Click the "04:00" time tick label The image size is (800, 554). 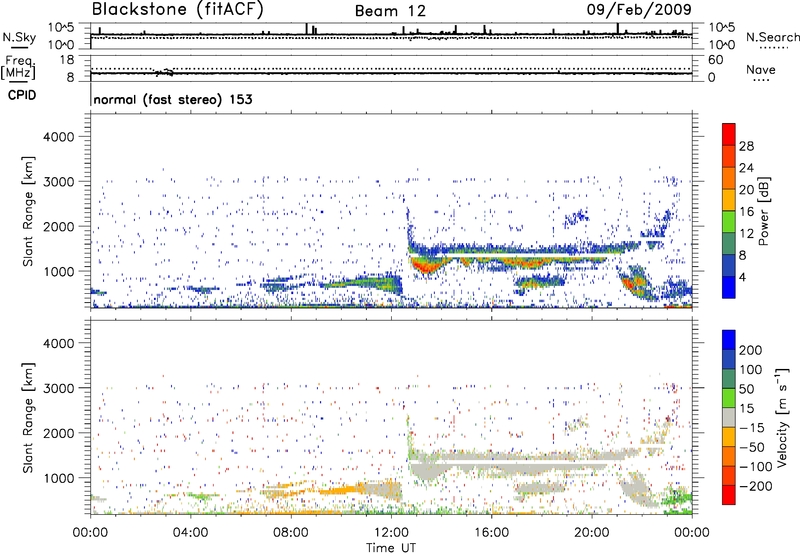[x=190, y=533]
